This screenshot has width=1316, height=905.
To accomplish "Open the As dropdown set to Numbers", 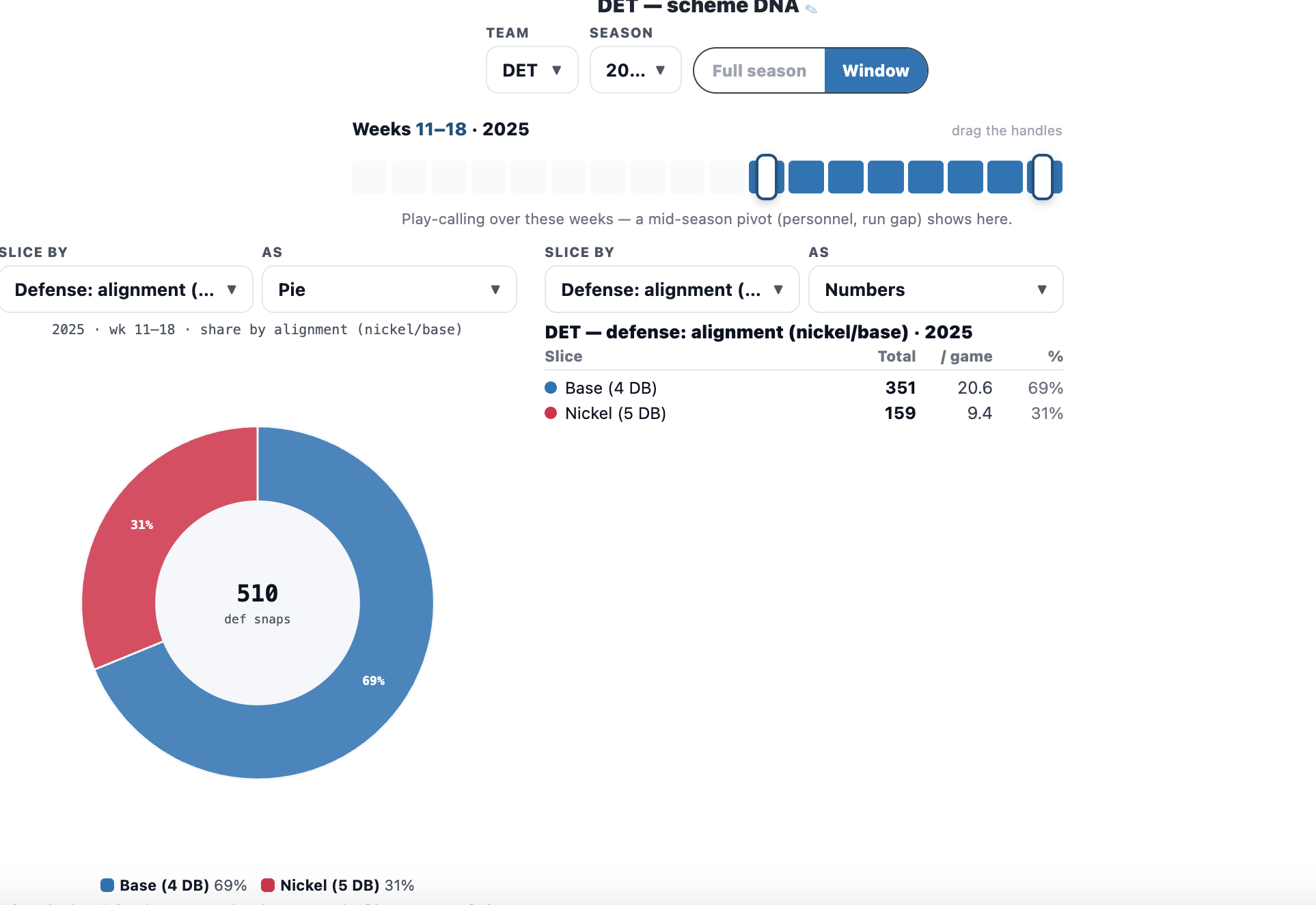I will pos(936,289).
